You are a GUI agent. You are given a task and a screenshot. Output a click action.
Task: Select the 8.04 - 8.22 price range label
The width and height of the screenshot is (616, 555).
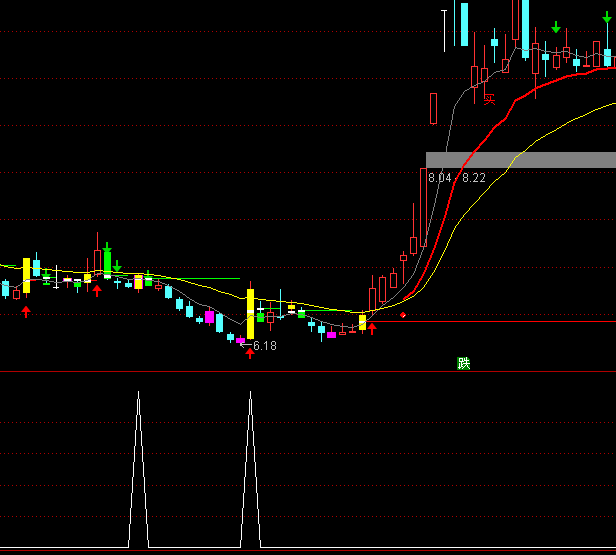coord(457,178)
